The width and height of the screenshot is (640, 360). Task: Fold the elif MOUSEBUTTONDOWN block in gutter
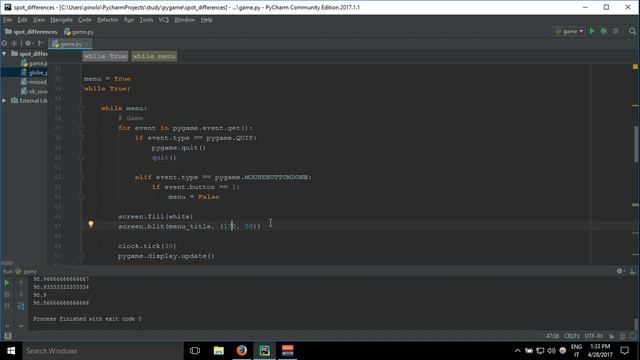point(81,177)
